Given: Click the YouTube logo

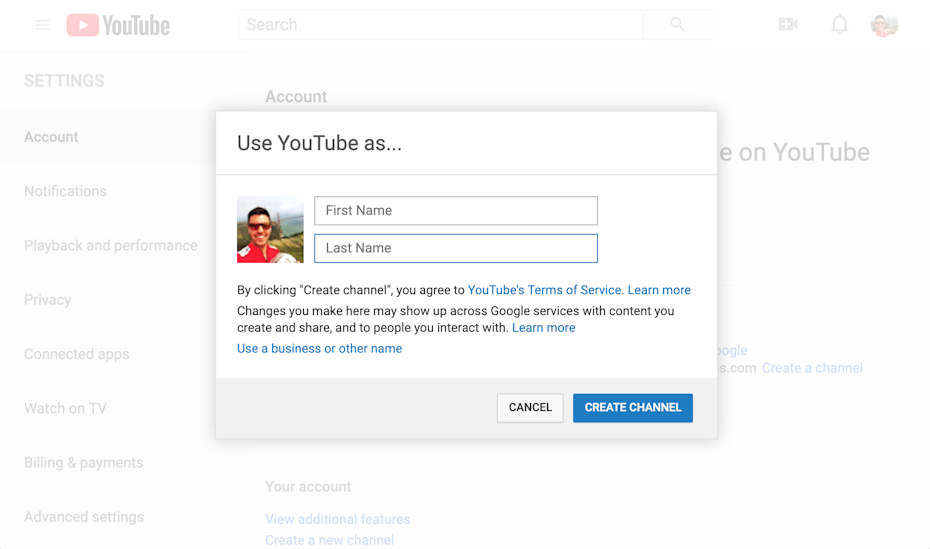Looking at the screenshot, I should [x=118, y=25].
